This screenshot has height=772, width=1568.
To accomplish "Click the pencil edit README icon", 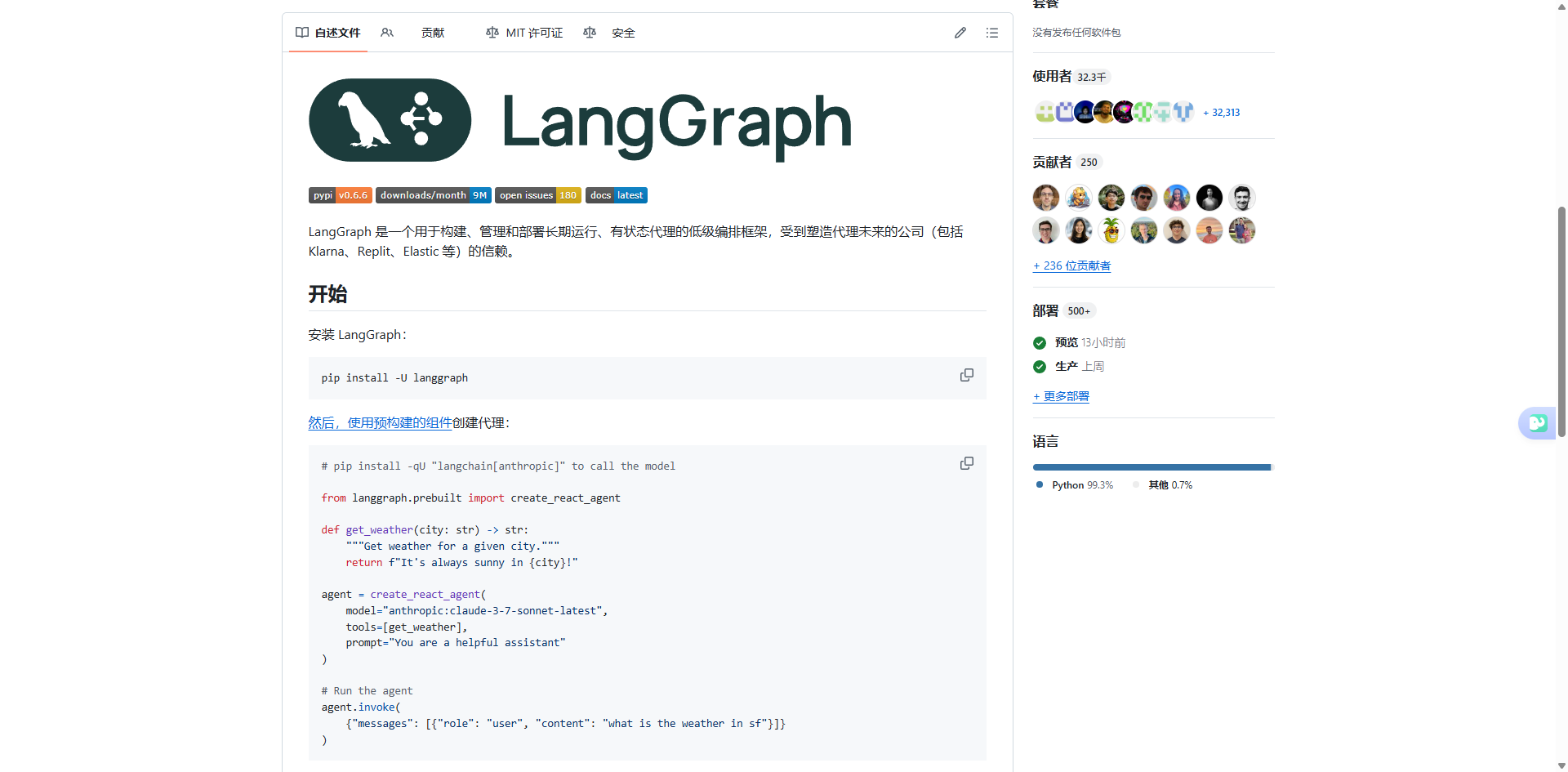I will point(960,33).
